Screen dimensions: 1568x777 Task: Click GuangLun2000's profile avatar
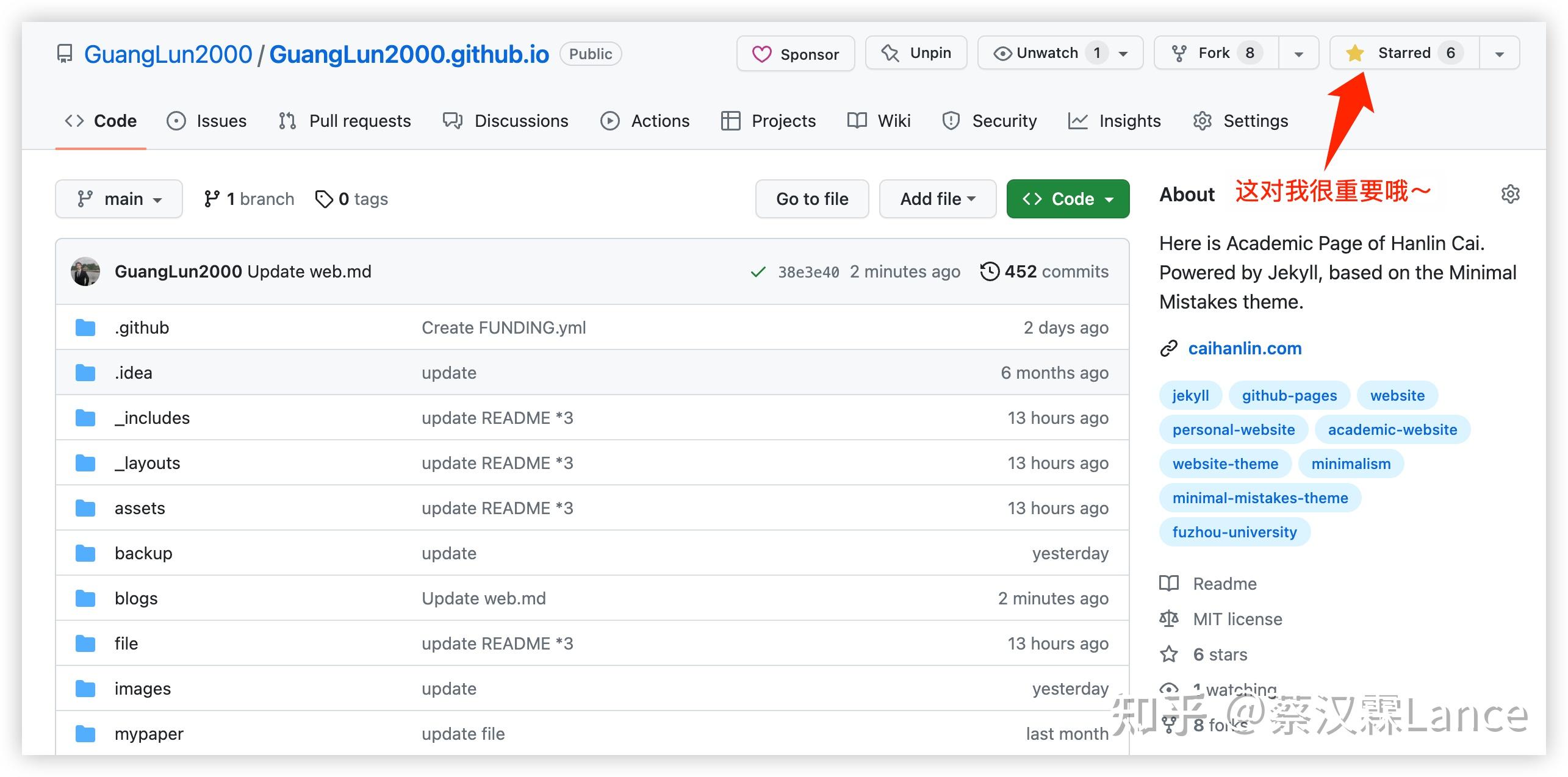click(85, 271)
